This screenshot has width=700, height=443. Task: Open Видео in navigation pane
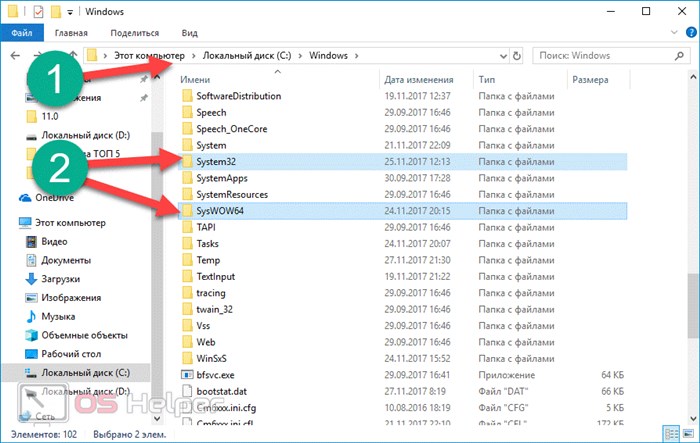[x=54, y=242]
